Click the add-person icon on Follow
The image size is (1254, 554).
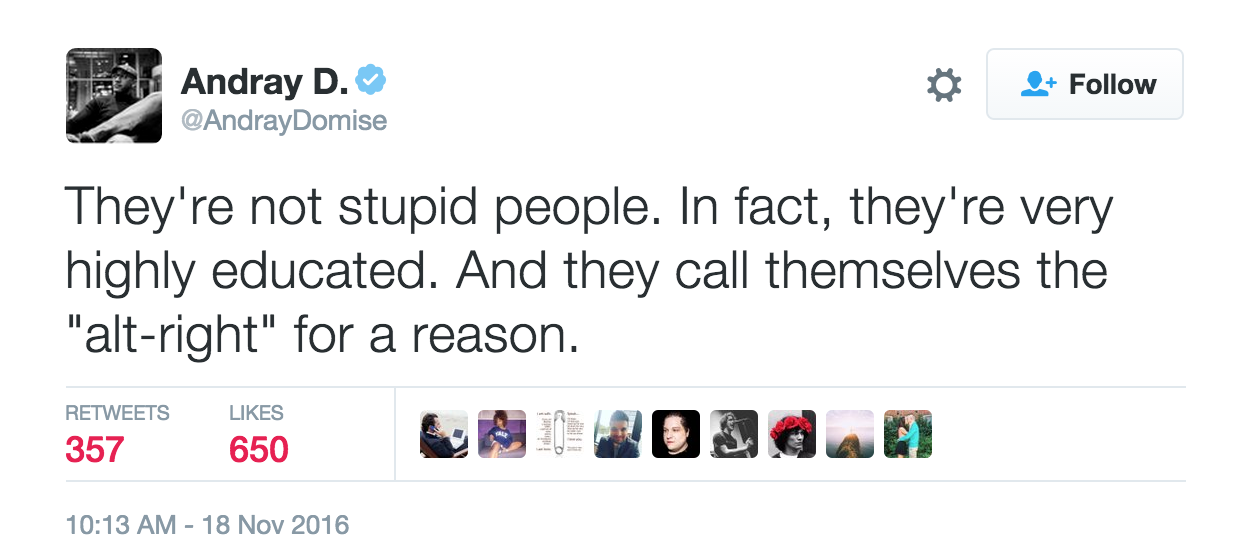pyautogui.click(x=1038, y=85)
